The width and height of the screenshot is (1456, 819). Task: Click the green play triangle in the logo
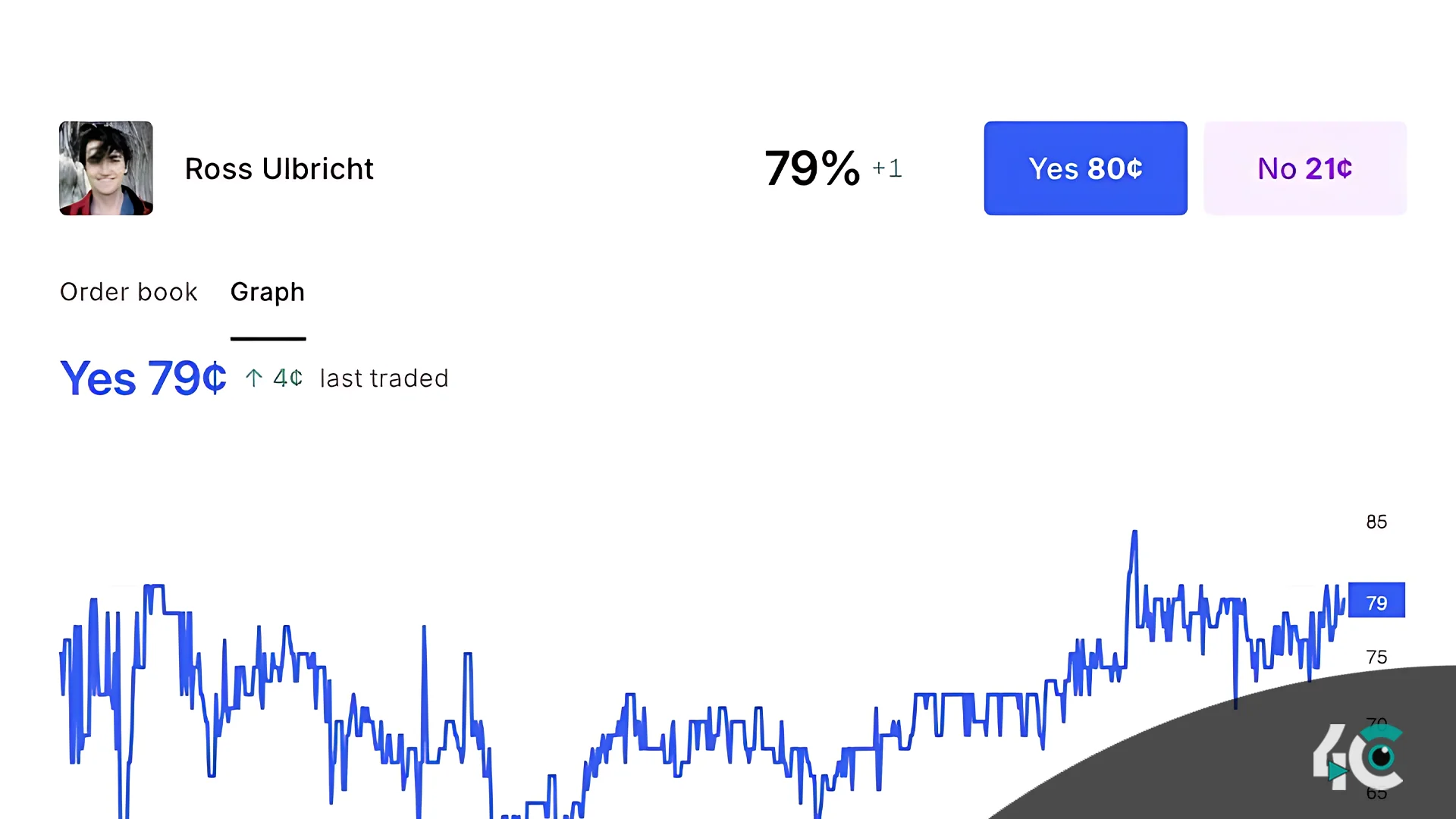coord(1337,771)
